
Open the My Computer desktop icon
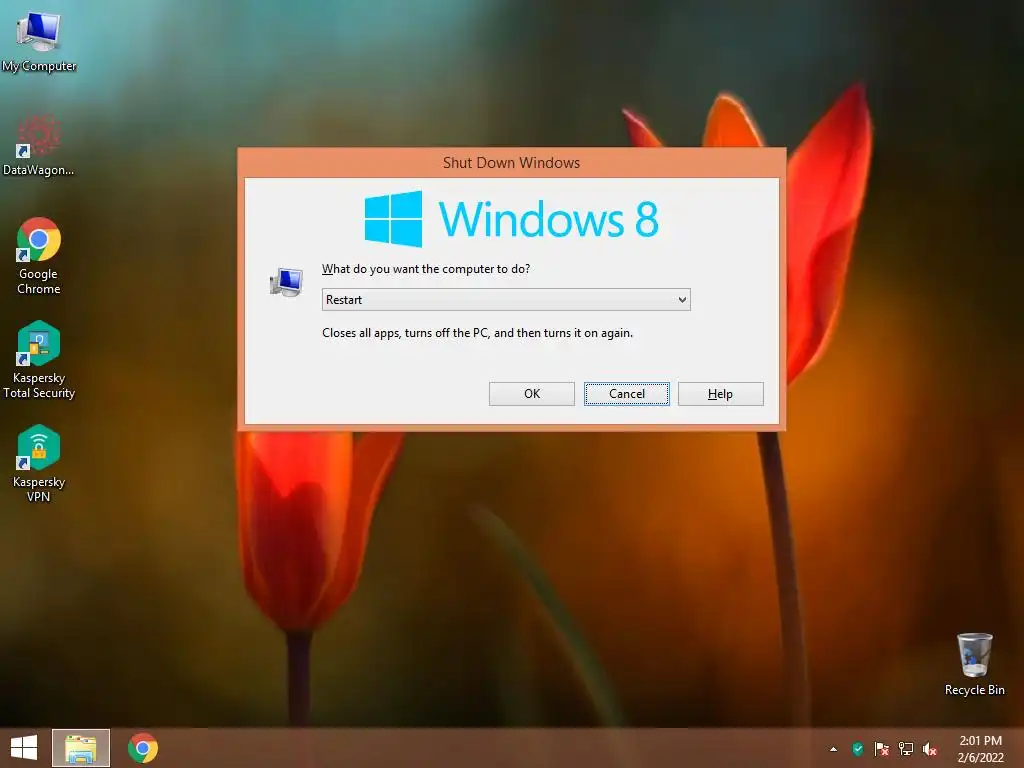pos(39,40)
